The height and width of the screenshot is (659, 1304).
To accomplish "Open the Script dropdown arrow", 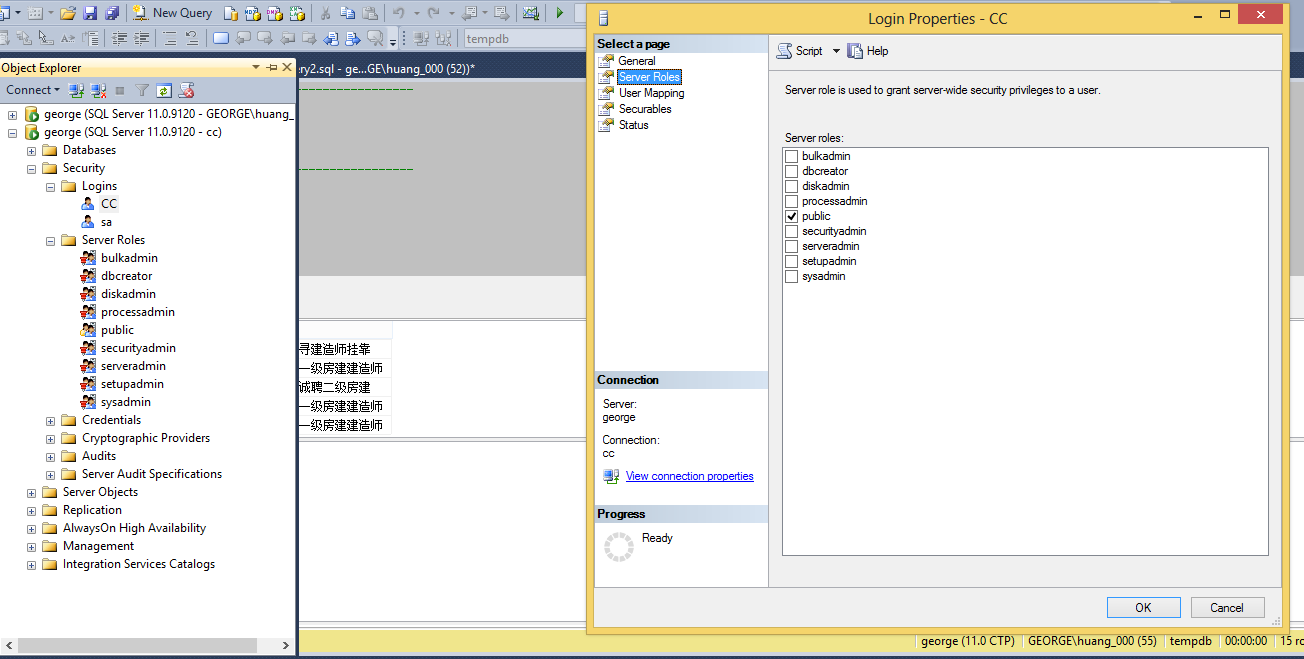I will [x=836, y=51].
